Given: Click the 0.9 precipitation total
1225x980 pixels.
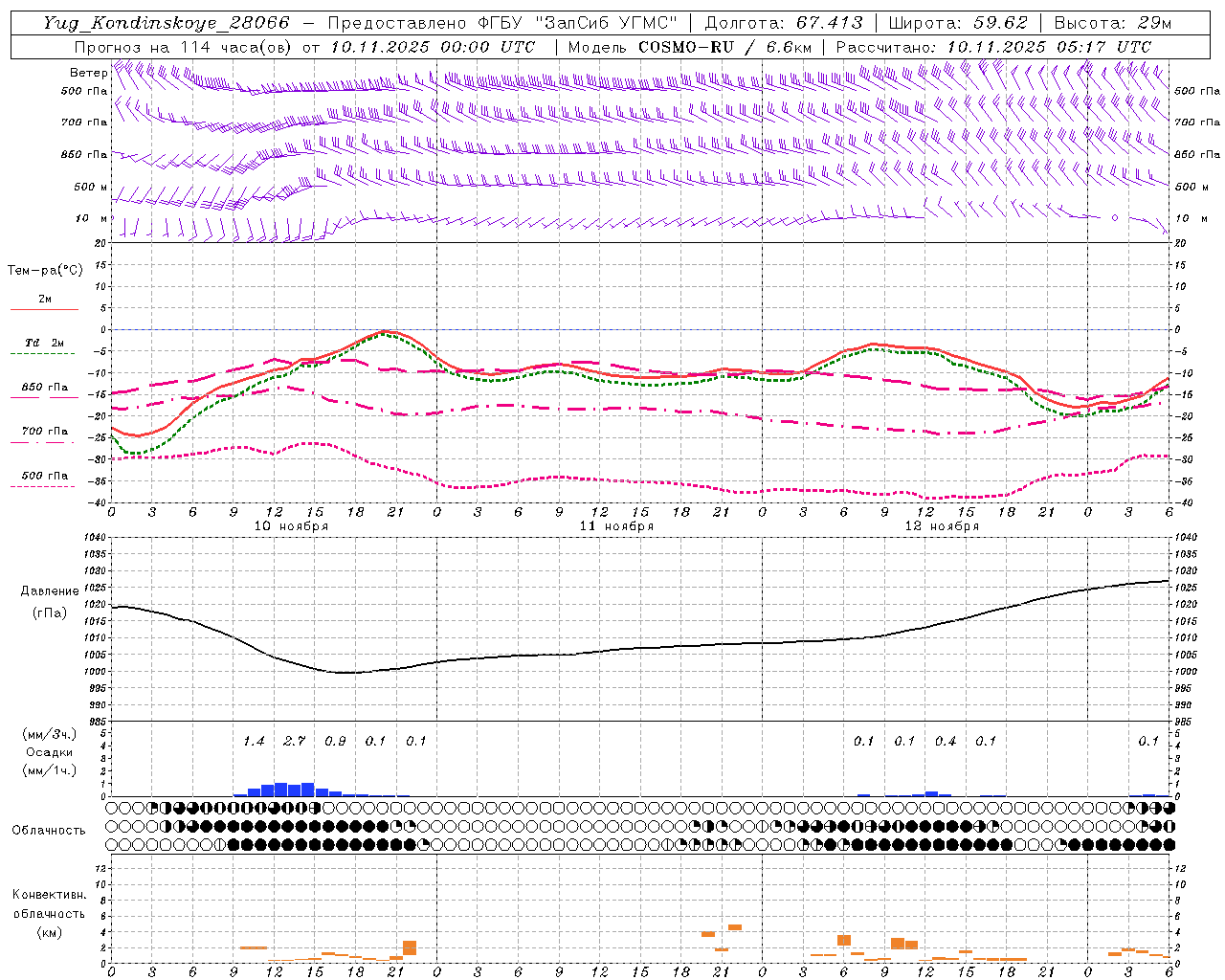Looking at the screenshot, I should pyautogui.click(x=335, y=742).
